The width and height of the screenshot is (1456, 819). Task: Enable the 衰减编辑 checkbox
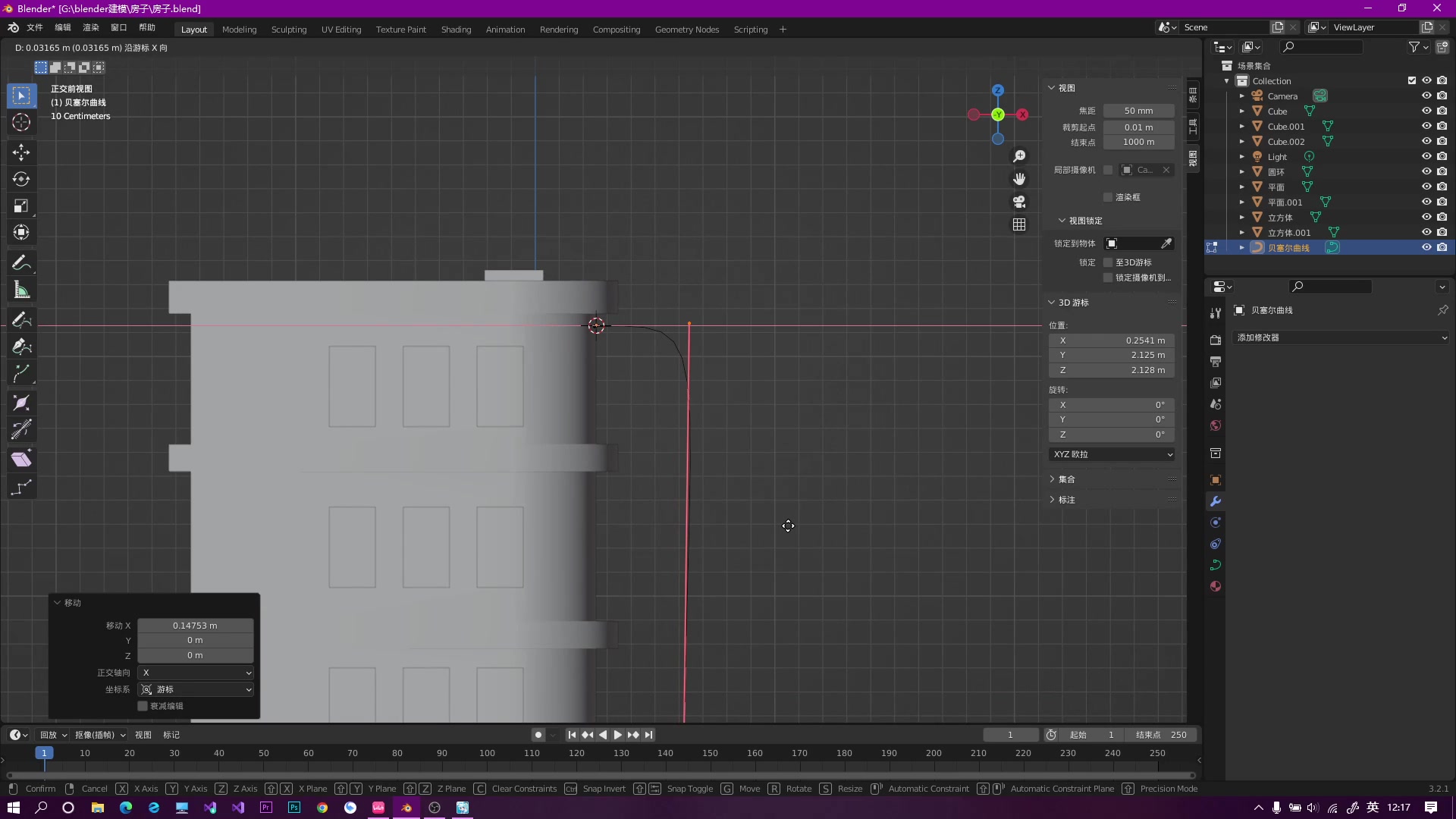(143, 706)
